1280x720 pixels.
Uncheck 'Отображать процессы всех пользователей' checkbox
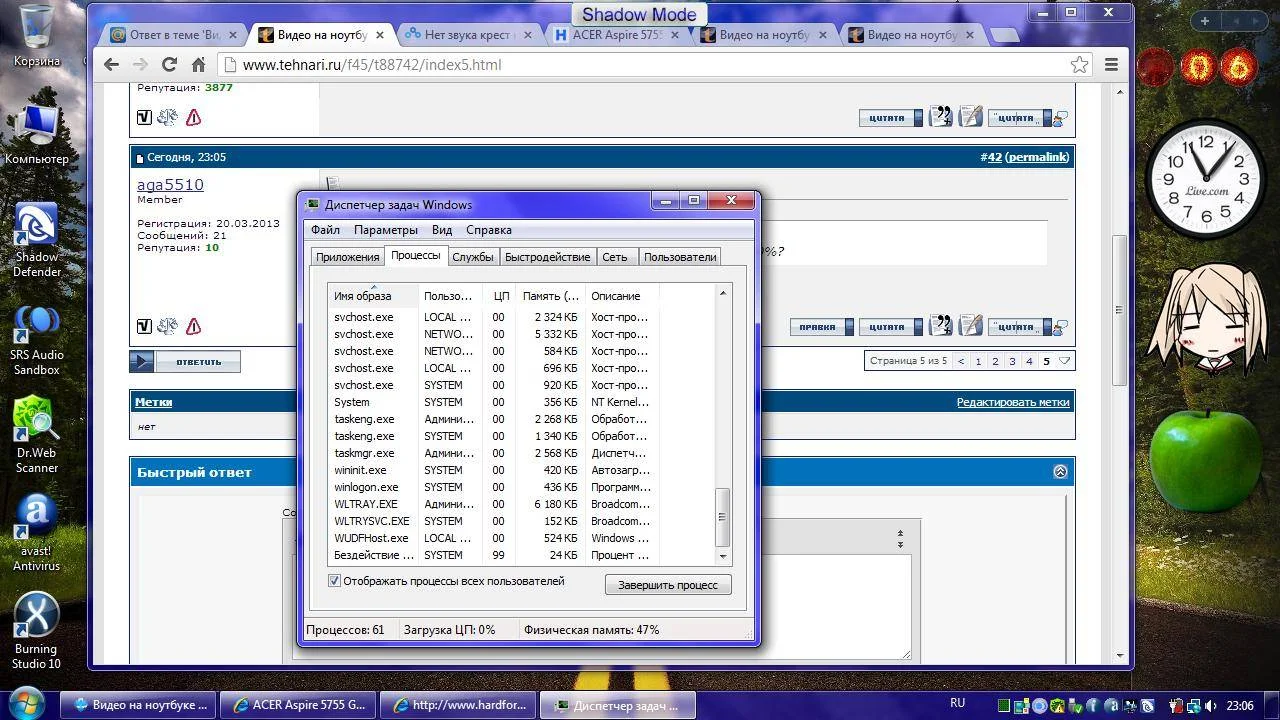335,581
